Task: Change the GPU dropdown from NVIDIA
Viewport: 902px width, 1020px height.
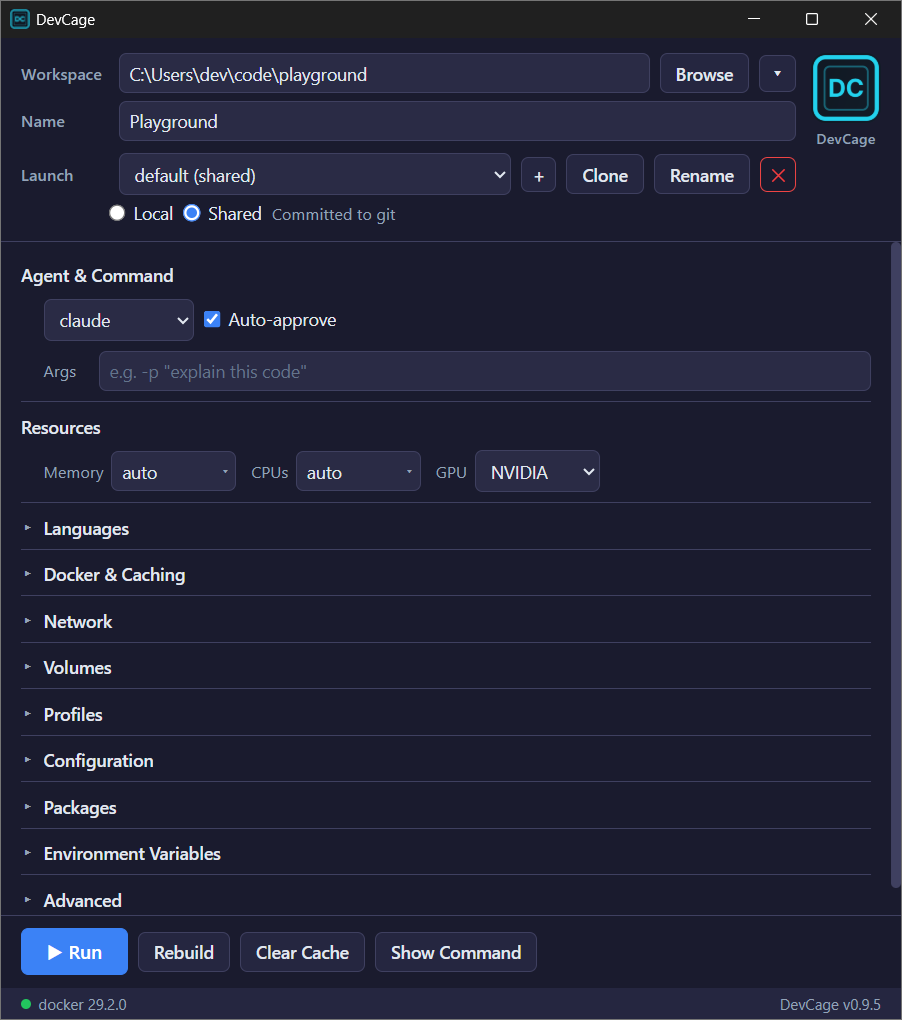Action: click(x=537, y=470)
